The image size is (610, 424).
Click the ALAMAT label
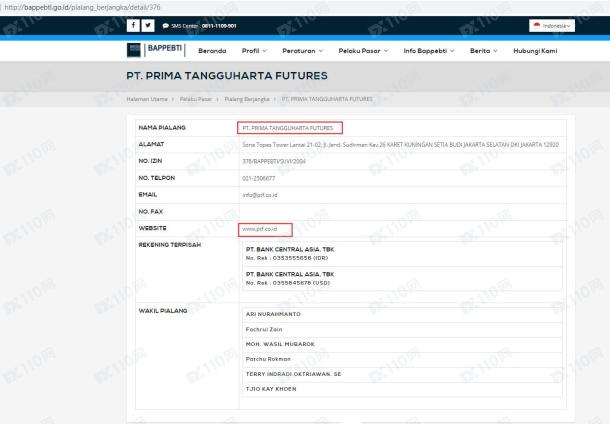(151, 144)
